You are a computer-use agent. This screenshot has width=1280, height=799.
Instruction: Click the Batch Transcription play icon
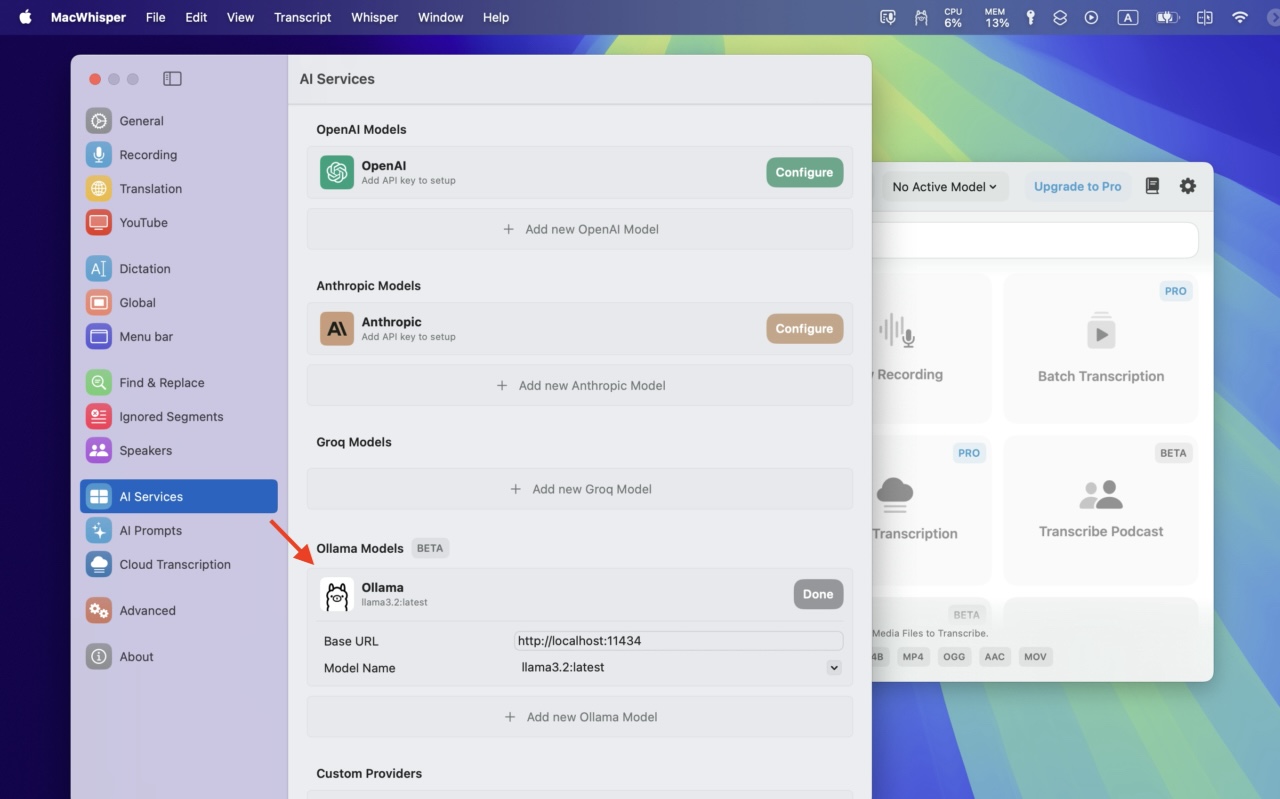coord(1101,333)
